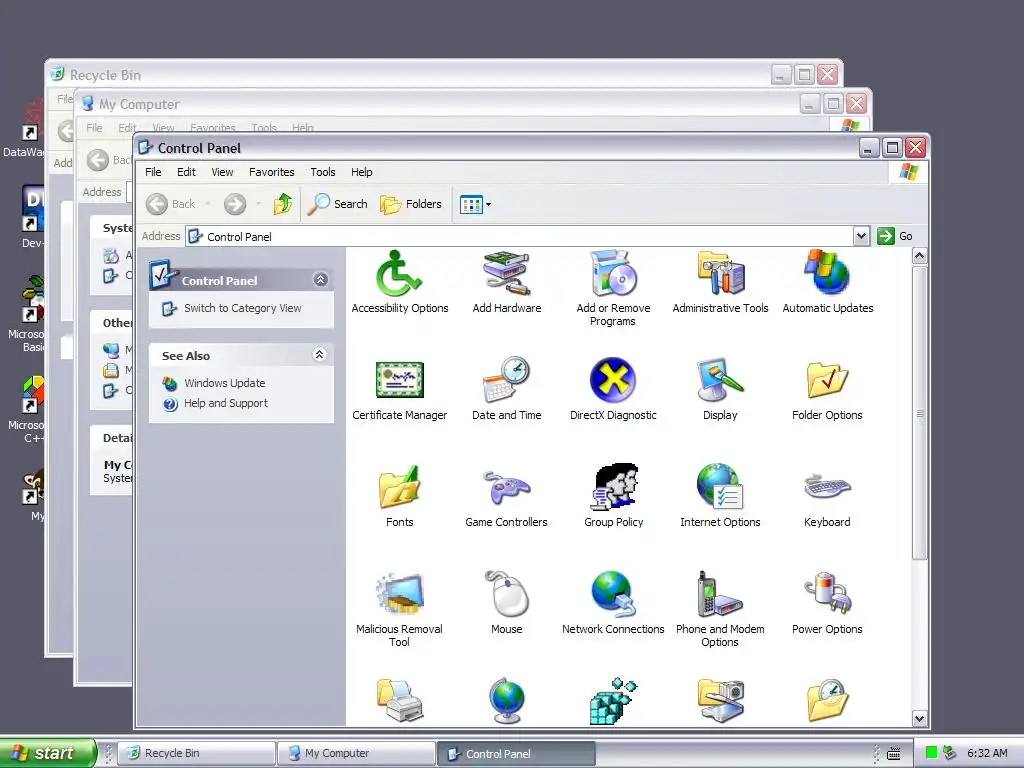Open Power Options icon
The height and width of the screenshot is (768, 1024).
pos(827,603)
